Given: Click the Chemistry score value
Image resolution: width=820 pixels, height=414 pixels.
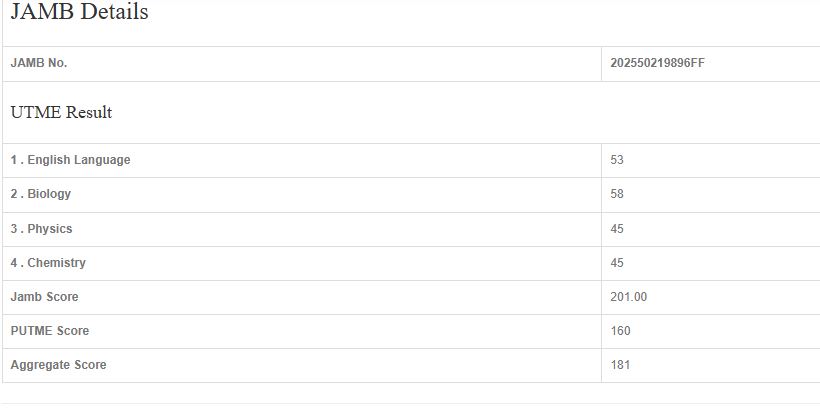Looking at the screenshot, I should (x=617, y=263).
